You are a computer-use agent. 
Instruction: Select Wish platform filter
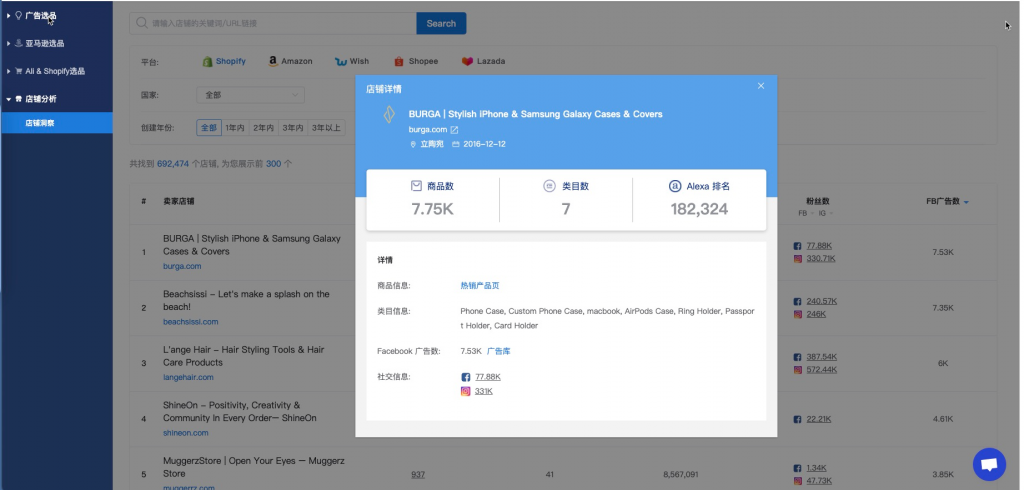click(x=352, y=61)
